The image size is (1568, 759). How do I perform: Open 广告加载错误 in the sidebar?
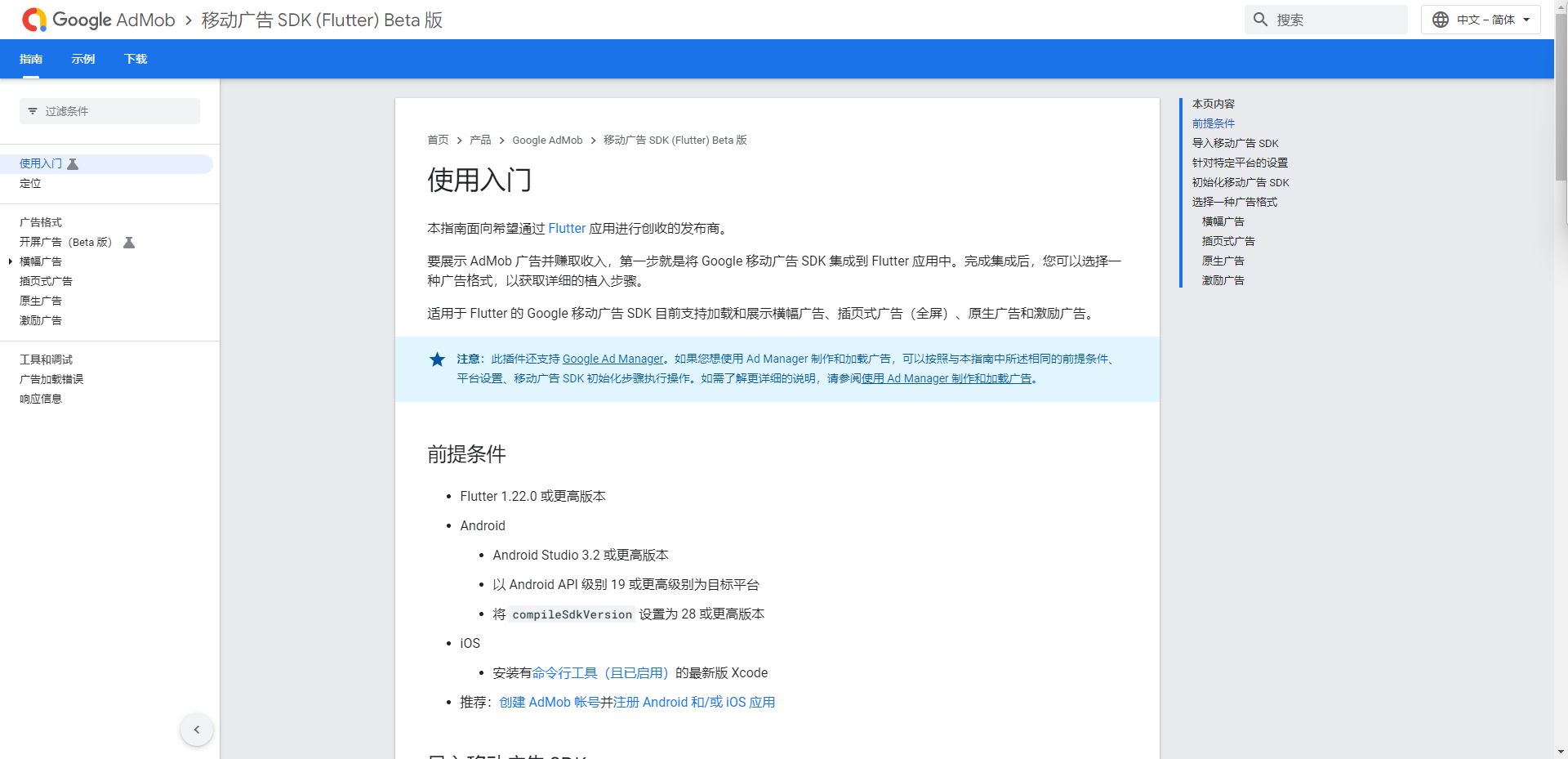pyautogui.click(x=51, y=379)
